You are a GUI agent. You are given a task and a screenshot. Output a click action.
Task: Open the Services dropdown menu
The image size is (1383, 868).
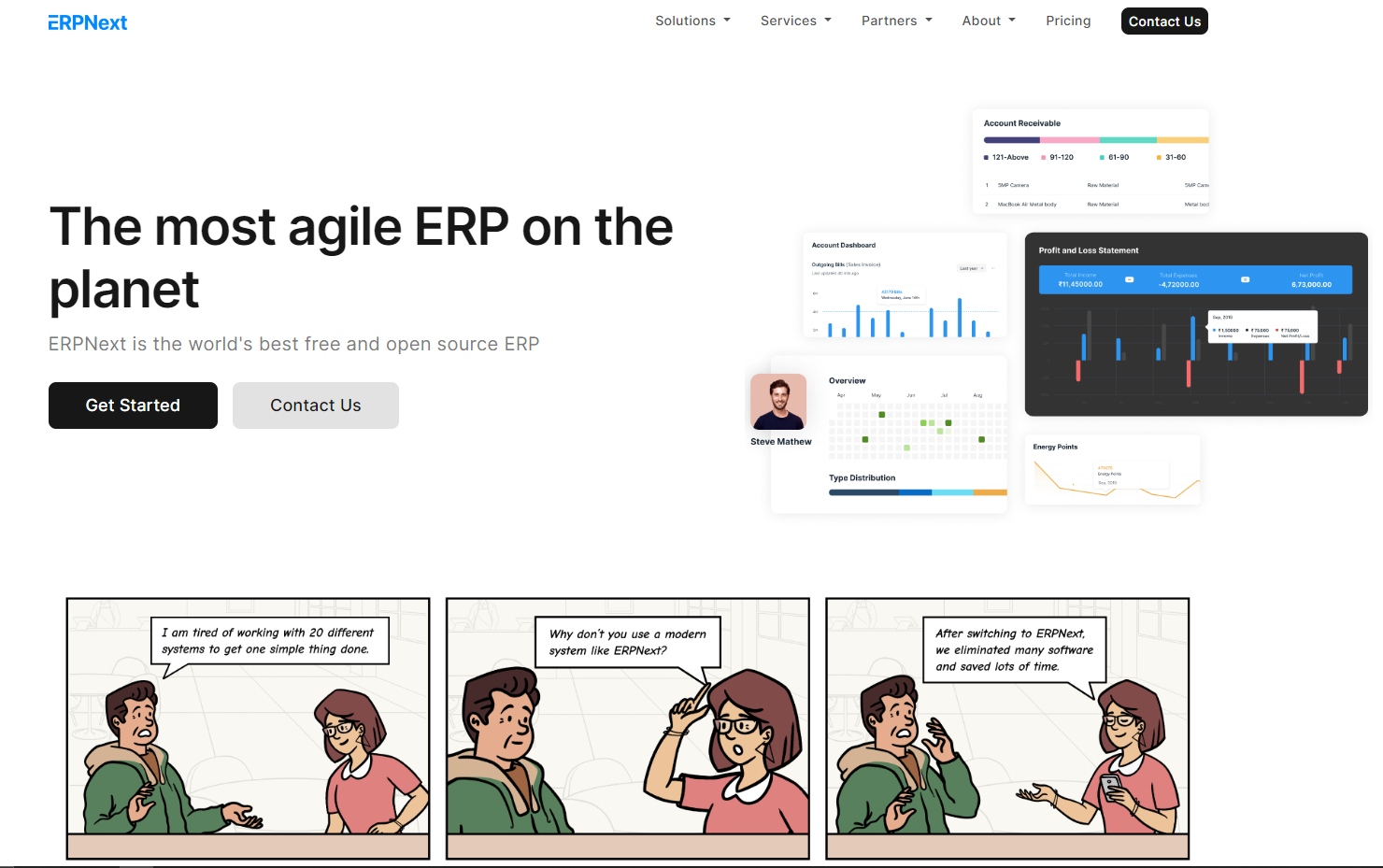795,21
